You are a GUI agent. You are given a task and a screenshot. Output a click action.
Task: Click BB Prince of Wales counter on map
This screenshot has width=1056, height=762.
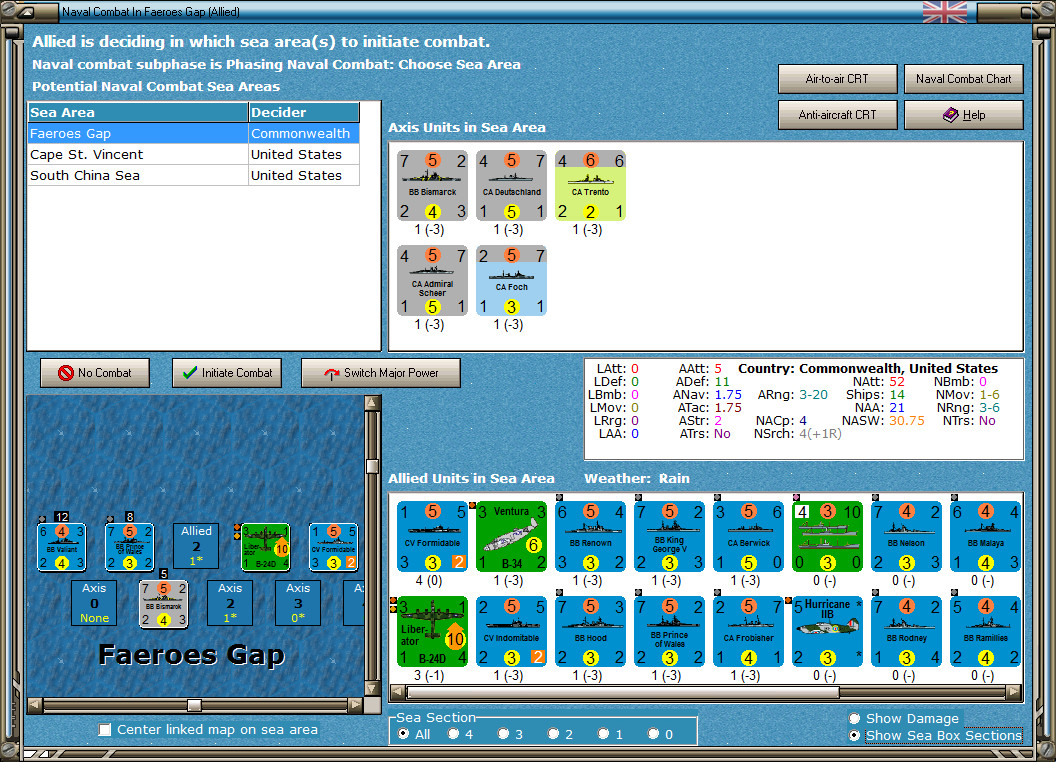coord(129,547)
